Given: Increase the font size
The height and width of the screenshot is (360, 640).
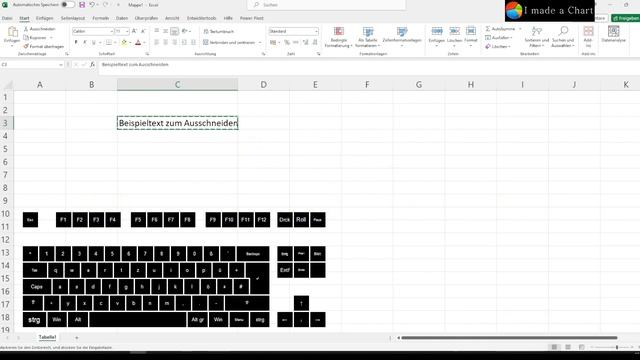Looking at the screenshot, I should tap(134, 31).
